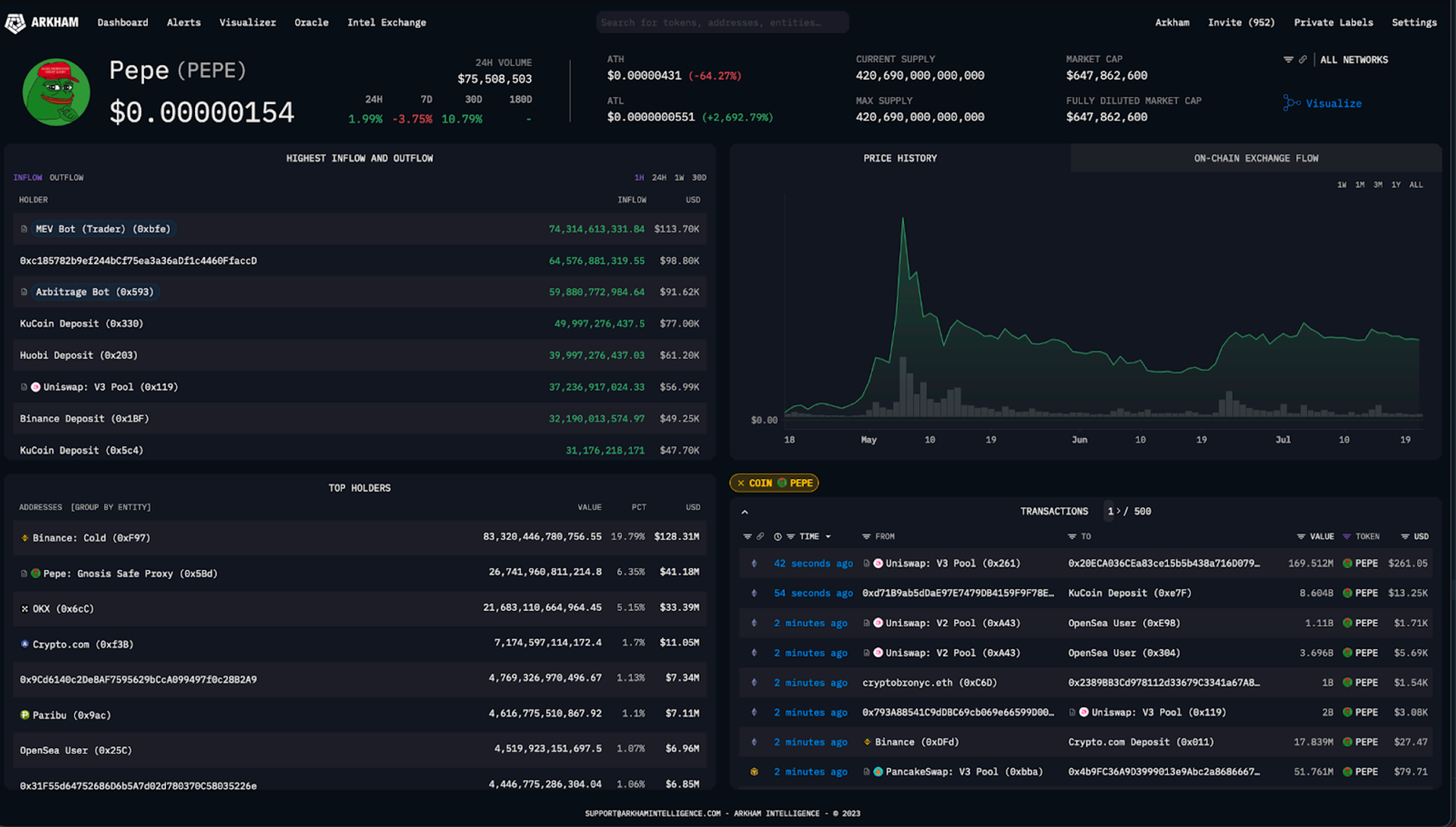Image resolution: width=1456 pixels, height=827 pixels.
Task: Click Uniswap logo in V3 Pool (0x119) inflow row
Action: 36,387
